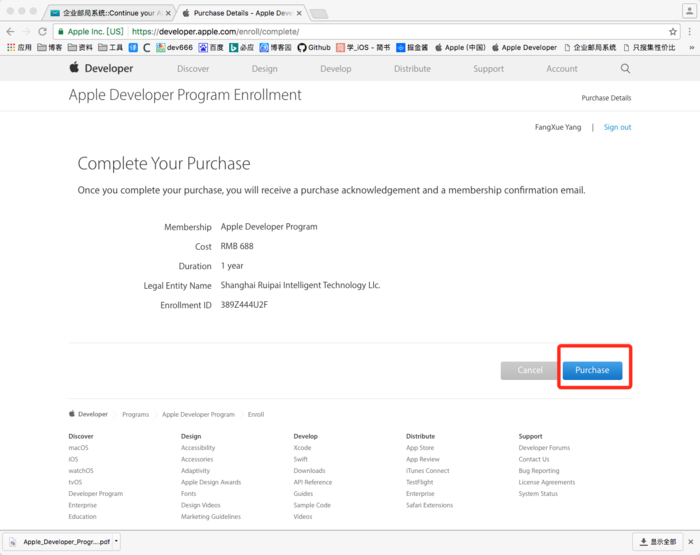The width and height of the screenshot is (700, 555).
Task: Open the Apple (中国) bookmark
Action: pyautogui.click(x=460, y=47)
